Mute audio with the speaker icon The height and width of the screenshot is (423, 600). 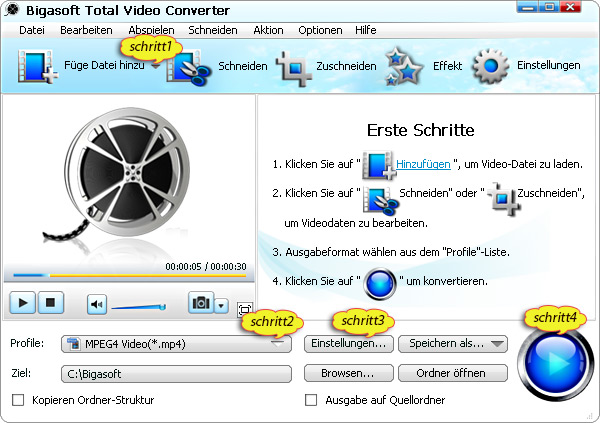[x=96, y=304]
